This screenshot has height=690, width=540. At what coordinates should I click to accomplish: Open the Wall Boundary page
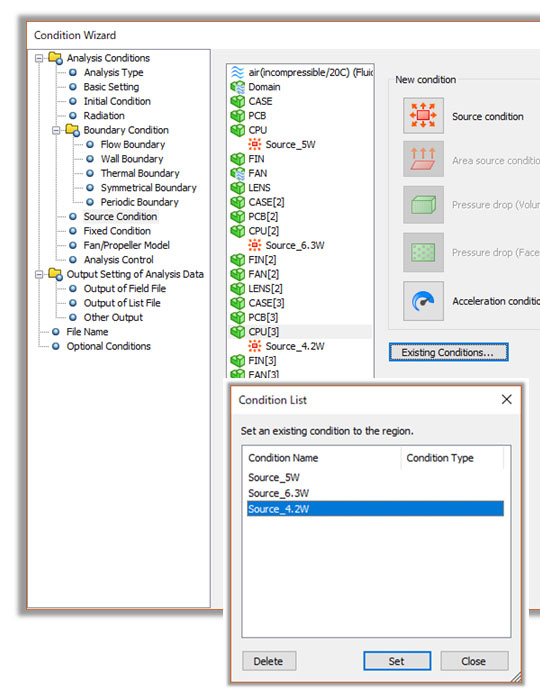tap(132, 159)
